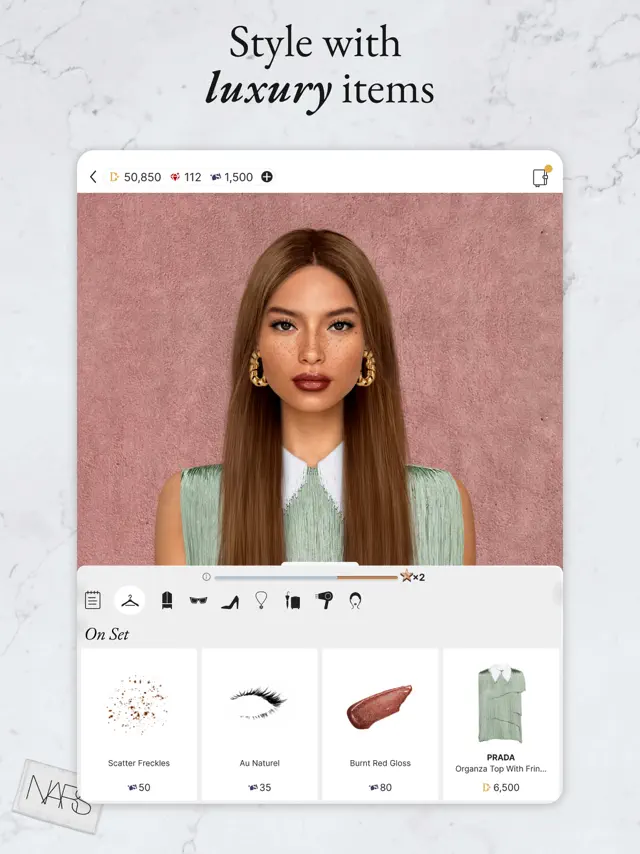Tap the Au Naturel price 35
The height and width of the screenshot is (854, 640).
pyautogui.click(x=260, y=787)
